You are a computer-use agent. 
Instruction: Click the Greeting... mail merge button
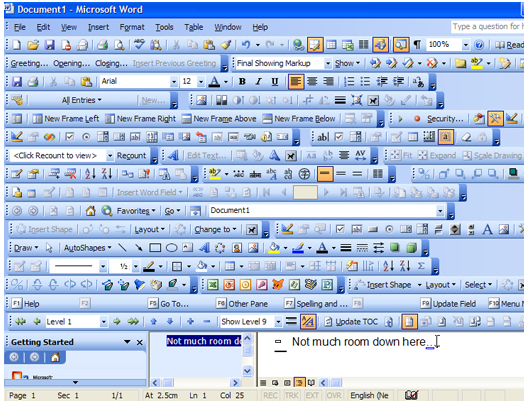(x=29, y=63)
